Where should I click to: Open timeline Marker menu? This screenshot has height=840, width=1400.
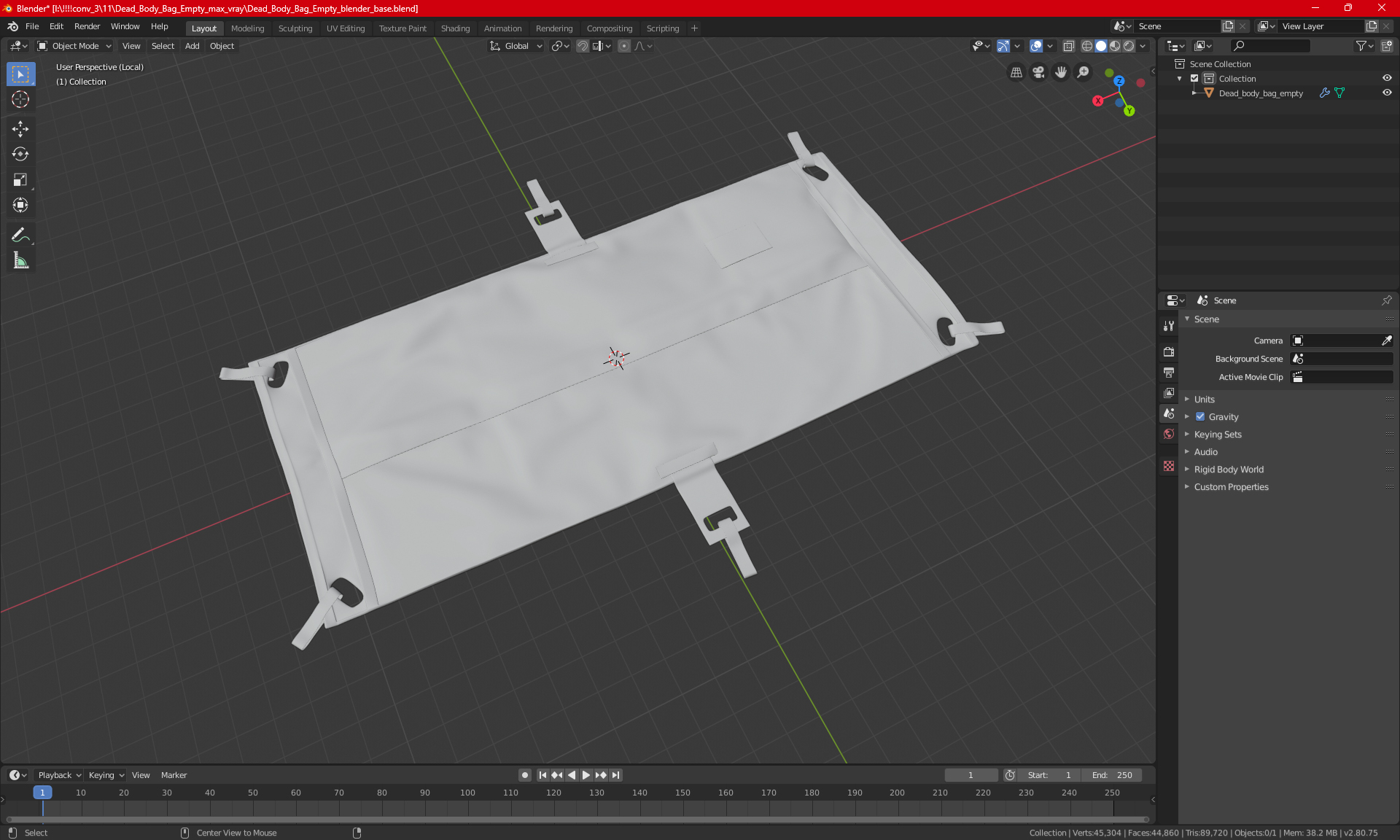coord(174,775)
